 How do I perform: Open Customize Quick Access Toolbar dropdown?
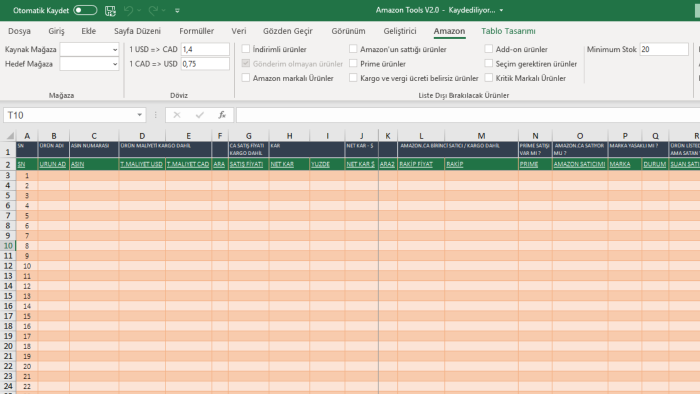177,10
